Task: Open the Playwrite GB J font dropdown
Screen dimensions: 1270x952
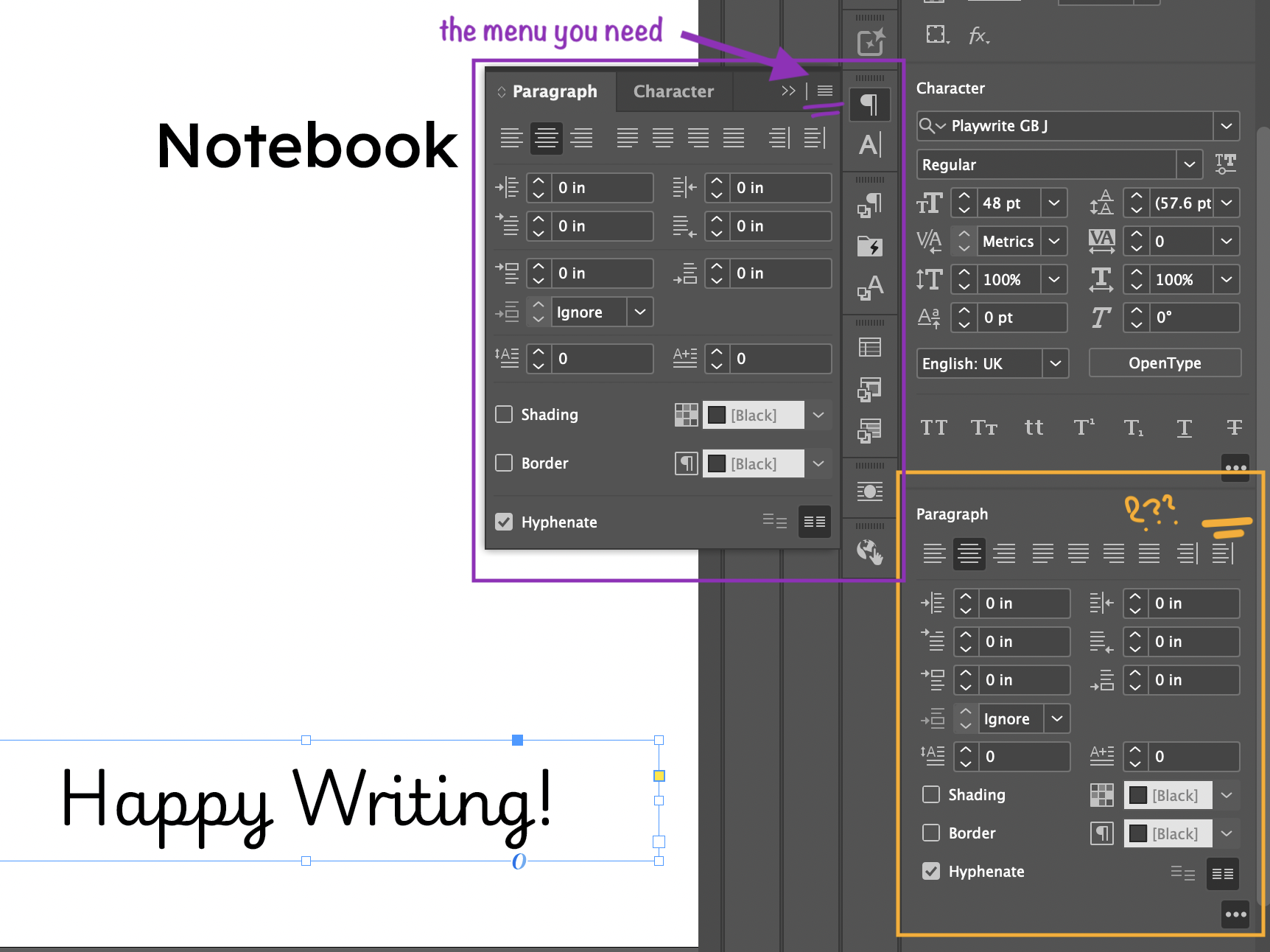Action: (x=1227, y=126)
